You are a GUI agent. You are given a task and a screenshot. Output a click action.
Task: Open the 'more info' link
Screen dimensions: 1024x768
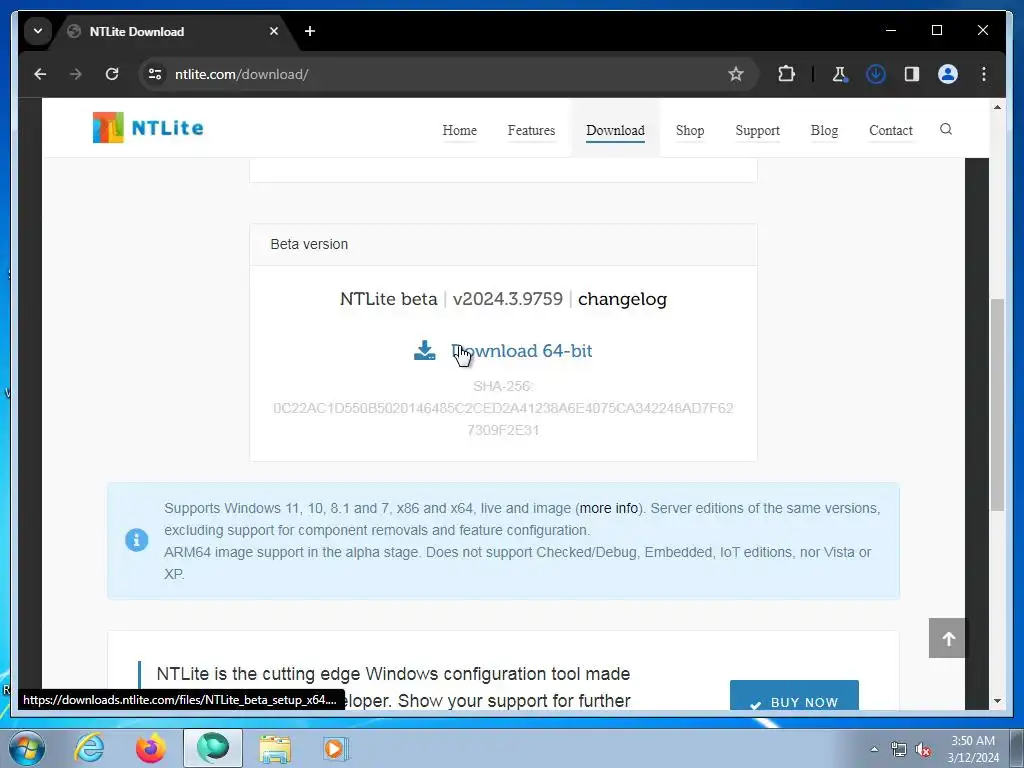pos(609,508)
